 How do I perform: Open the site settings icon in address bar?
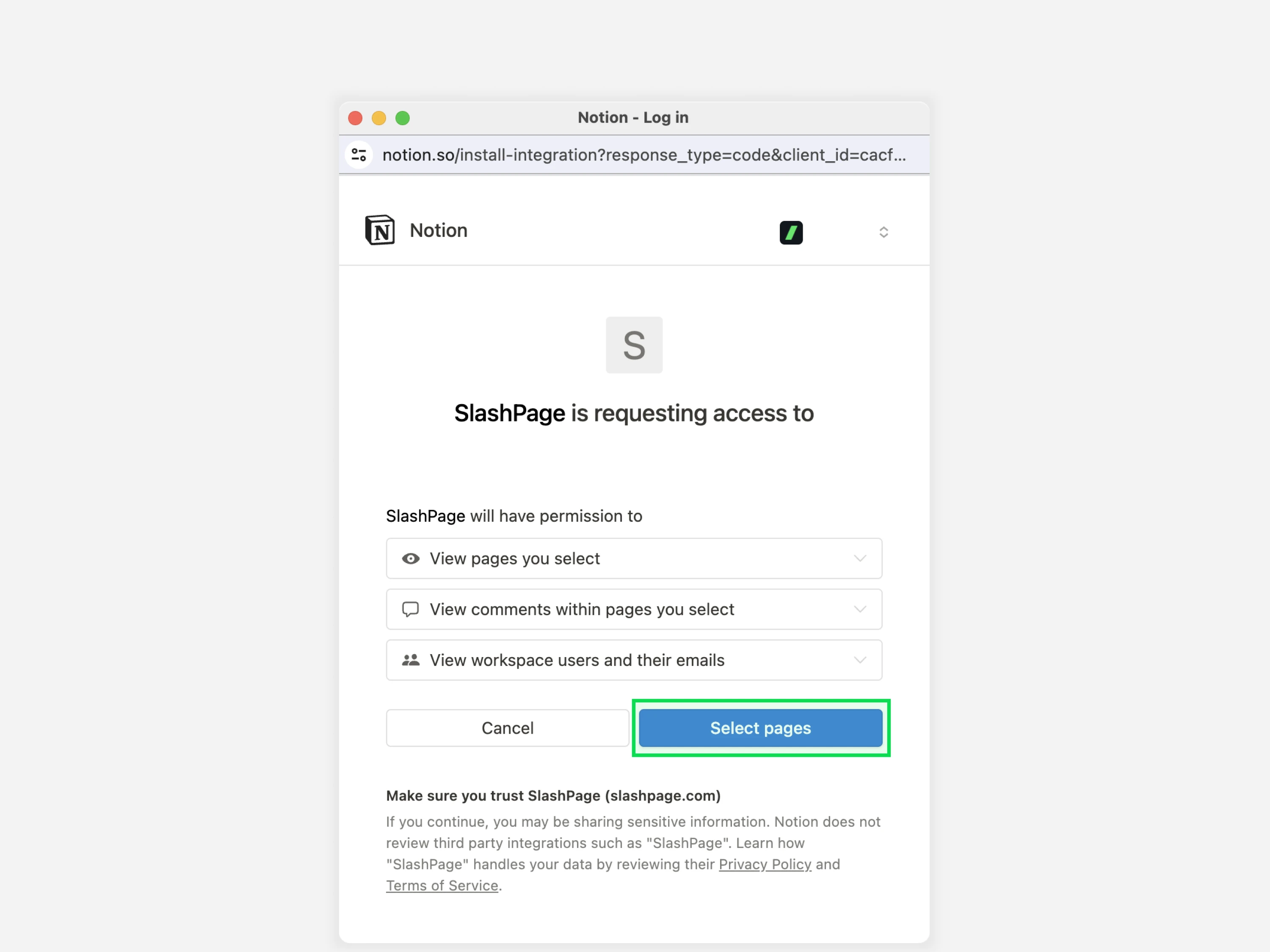click(x=359, y=155)
